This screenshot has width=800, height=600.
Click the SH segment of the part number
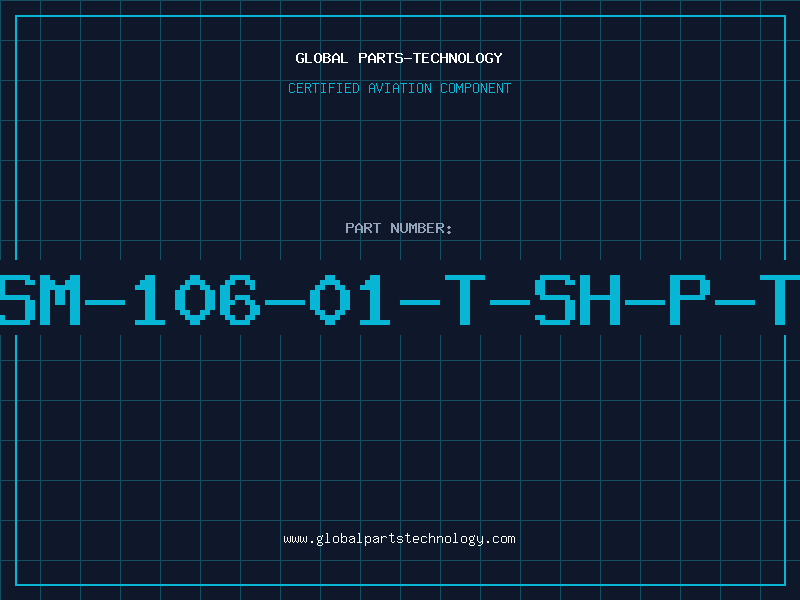point(578,299)
